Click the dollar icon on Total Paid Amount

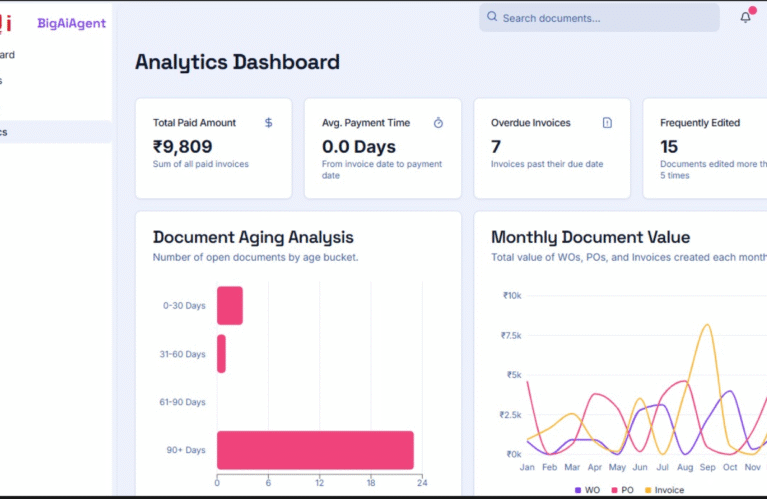[268, 123]
